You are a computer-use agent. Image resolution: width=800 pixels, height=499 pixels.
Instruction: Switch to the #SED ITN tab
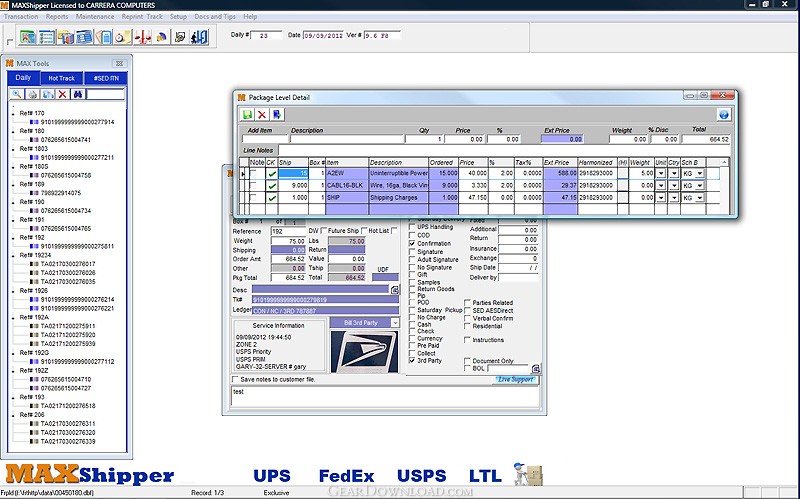[106, 78]
